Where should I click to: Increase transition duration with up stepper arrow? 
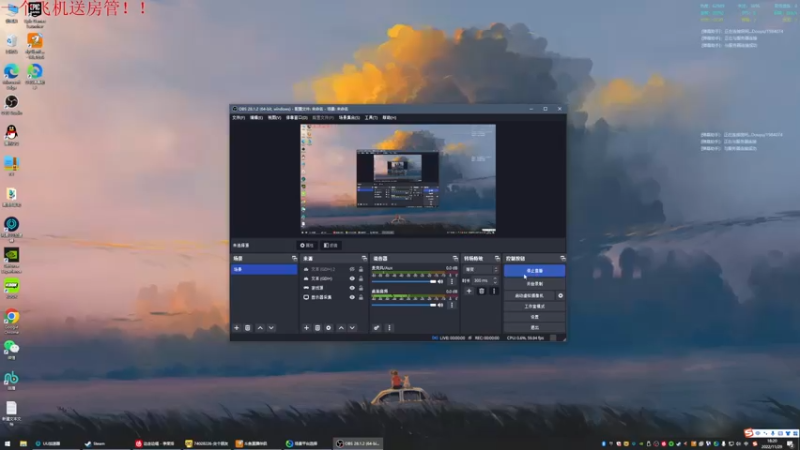click(x=495, y=279)
